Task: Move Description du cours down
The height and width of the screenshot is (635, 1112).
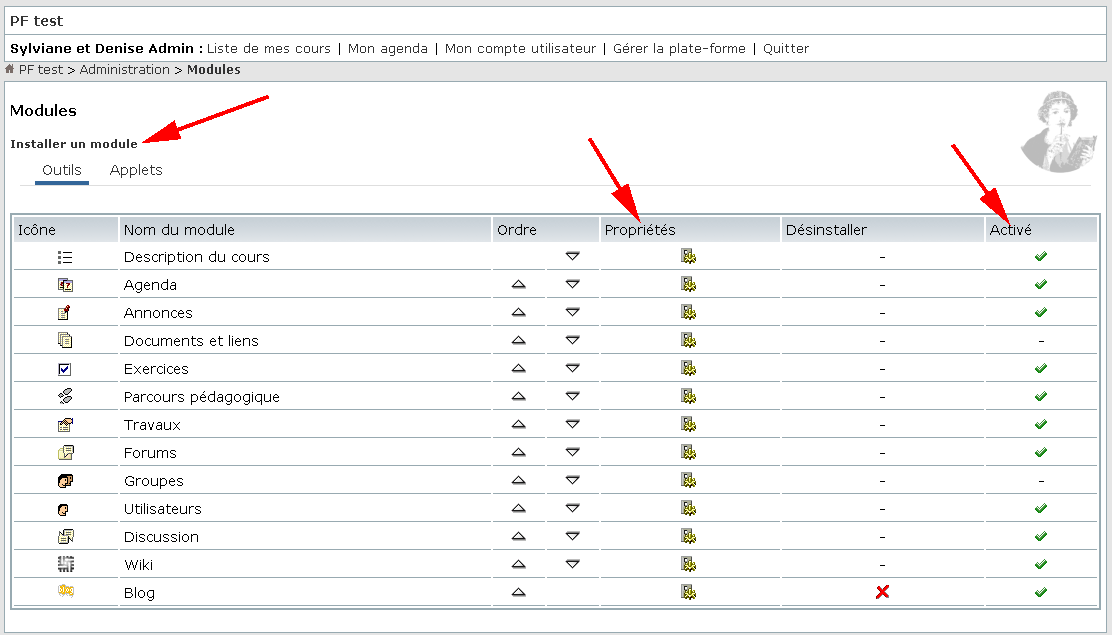Action: 572,256
